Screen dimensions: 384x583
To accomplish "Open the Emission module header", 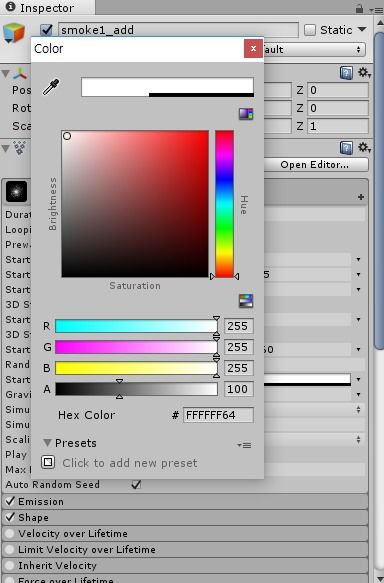I will click(185, 502).
